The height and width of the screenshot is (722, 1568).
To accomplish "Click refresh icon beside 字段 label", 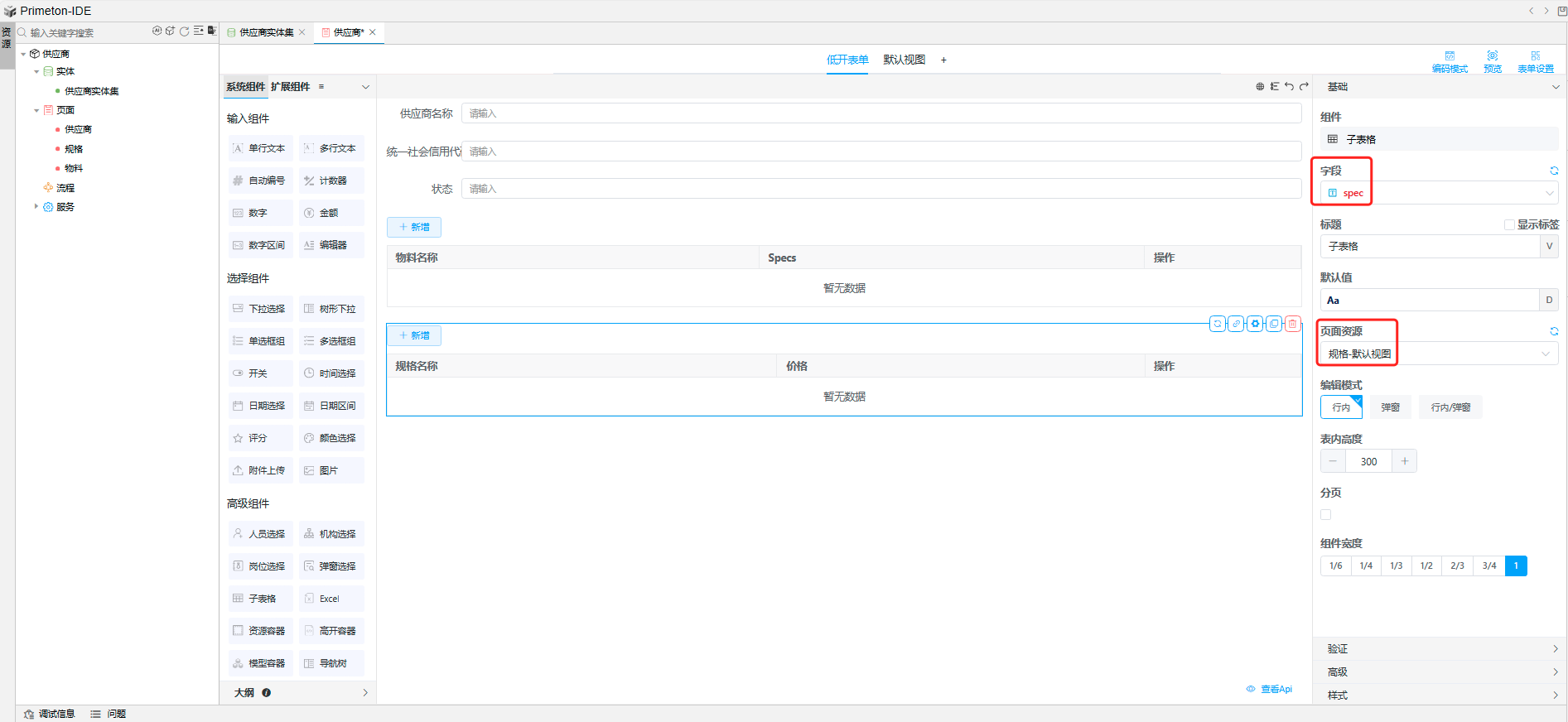I will [x=1554, y=171].
